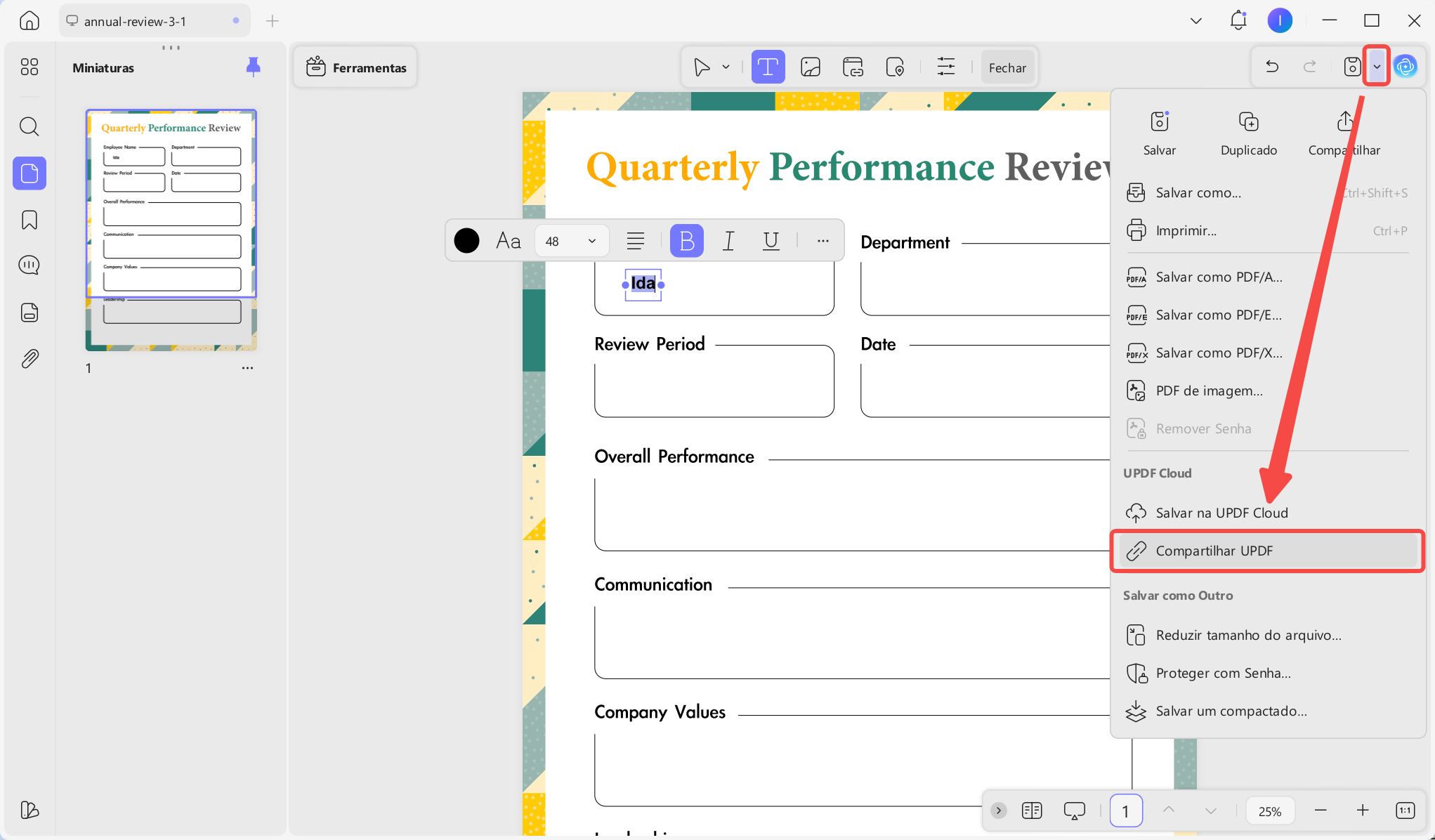The width and height of the screenshot is (1435, 840).
Task: Expand the select tool dropdown arrow
Action: 726,67
